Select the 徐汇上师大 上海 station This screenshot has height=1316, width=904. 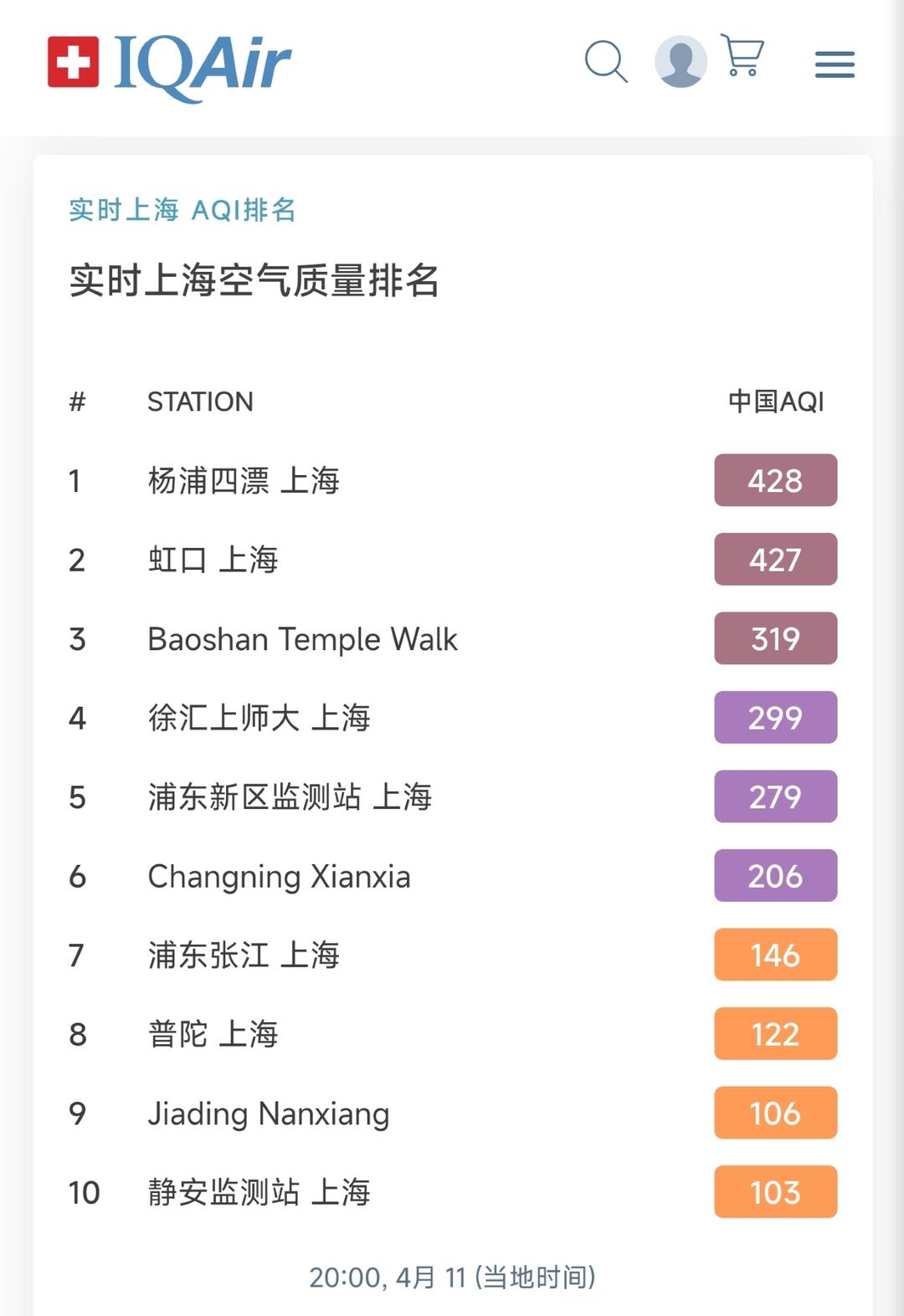click(x=259, y=718)
